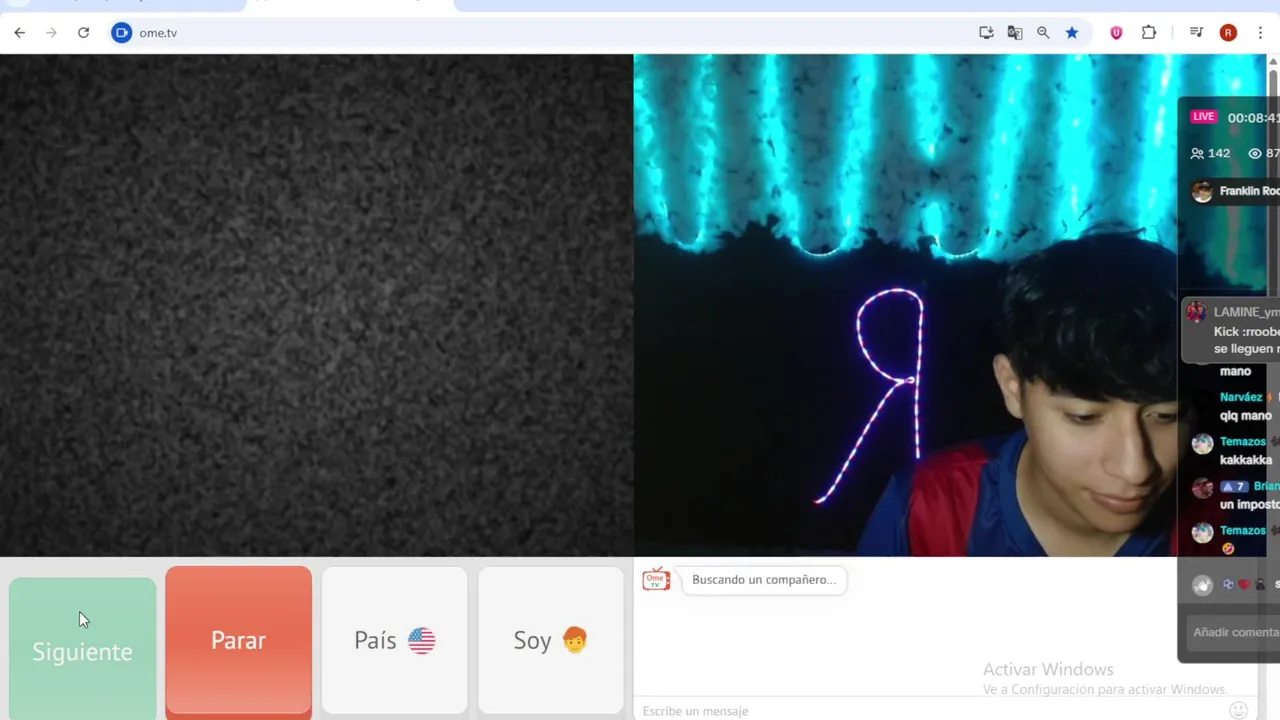Click Narváez username in chat
Viewport: 1280px width, 720px height.
tap(1240, 397)
